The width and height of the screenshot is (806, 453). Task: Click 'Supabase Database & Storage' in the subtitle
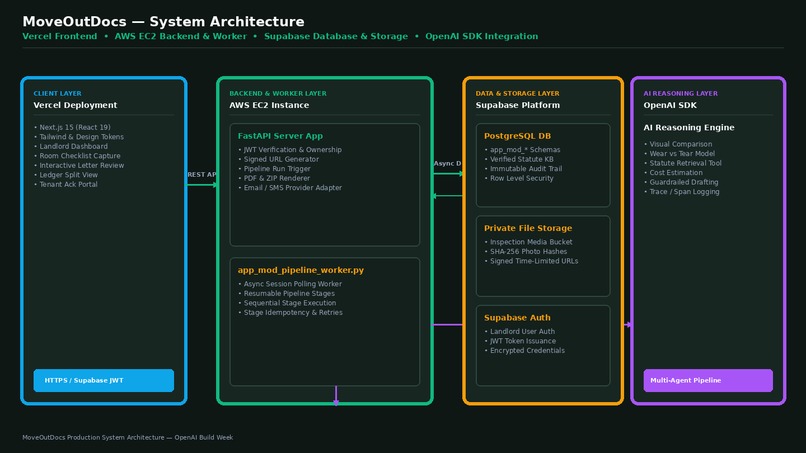[336, 37]
